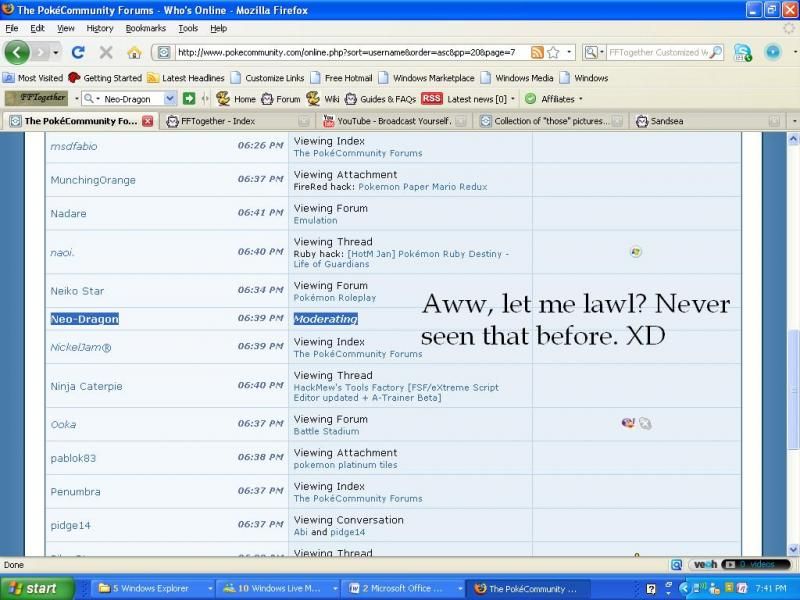The height and width of the screenshot is (600, 800).
Task: Open the 5 Windows Explorer taskbar group
Action: [x=155, y=588]
